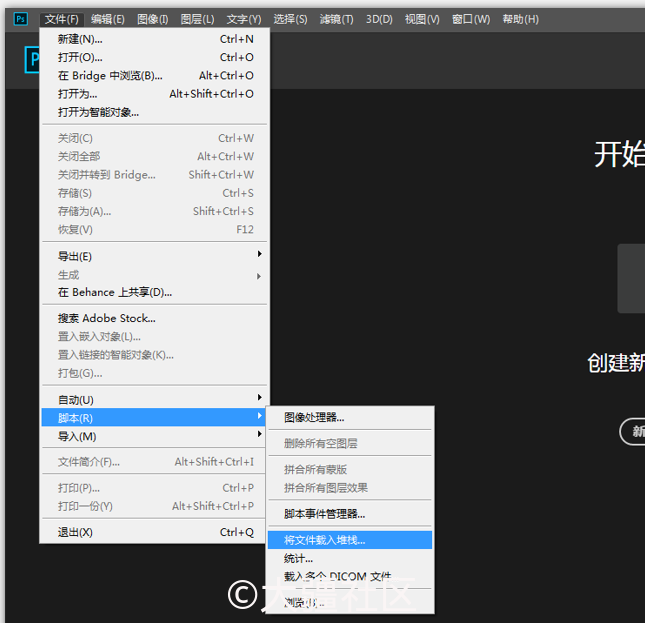Choose 搜索 Adobe Stock... entry

coord(155,318)
